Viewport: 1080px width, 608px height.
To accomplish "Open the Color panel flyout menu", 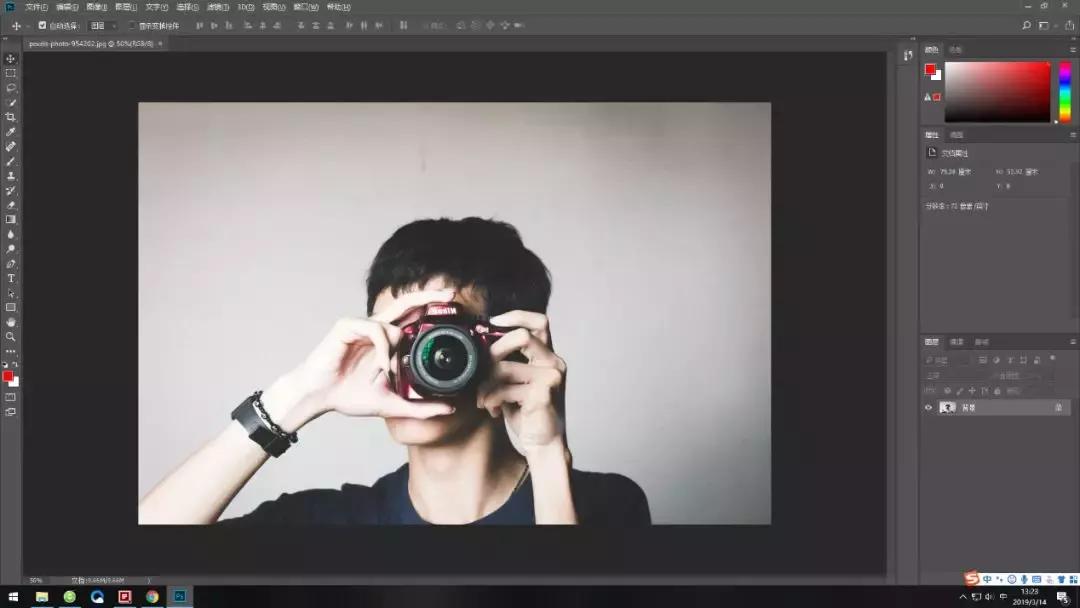I will pos(1072,50).
